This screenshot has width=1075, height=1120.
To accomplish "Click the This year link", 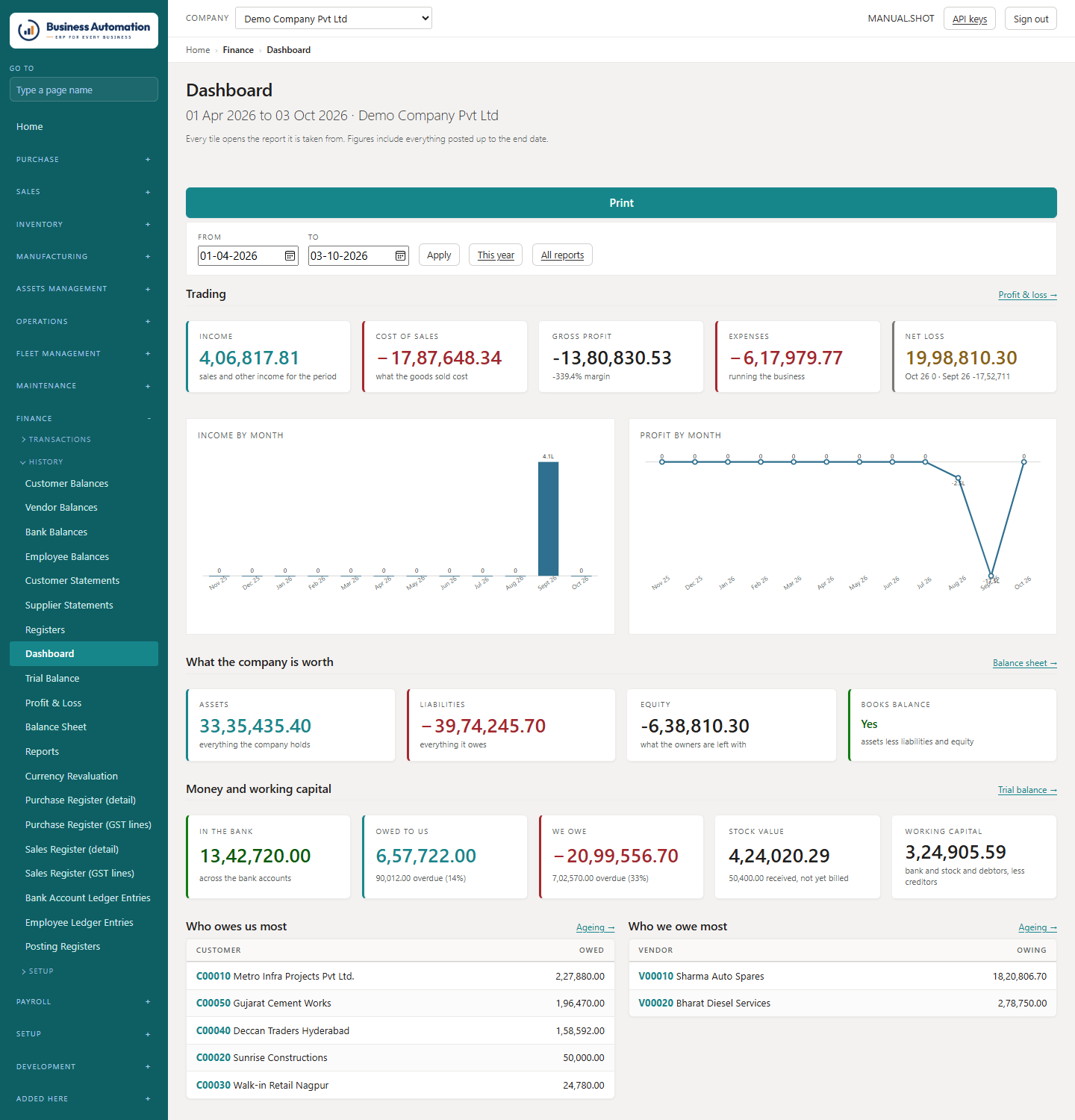I will pyautogui.click(x=496, y=255).
